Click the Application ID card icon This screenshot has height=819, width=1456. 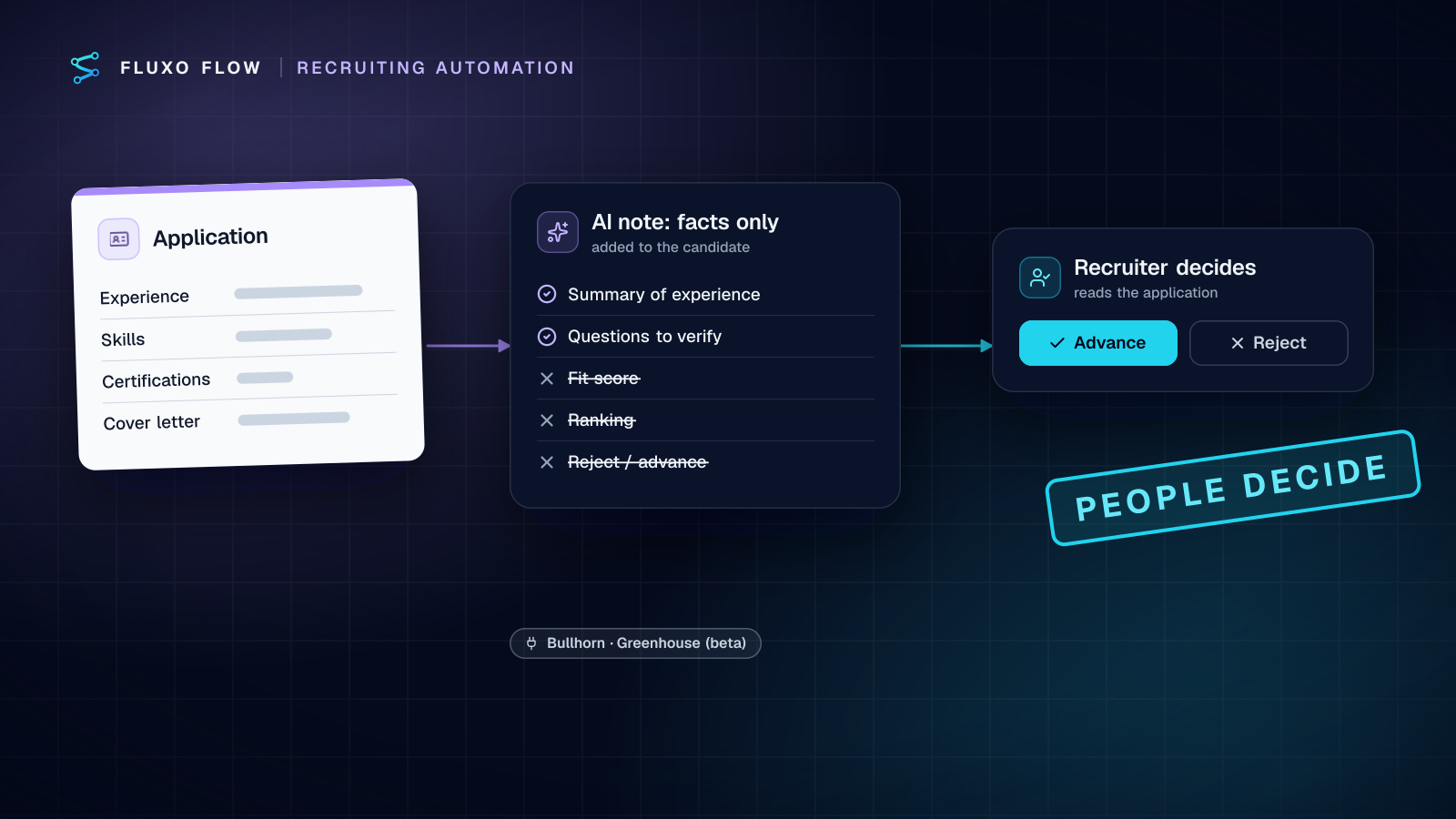(119, 239)
